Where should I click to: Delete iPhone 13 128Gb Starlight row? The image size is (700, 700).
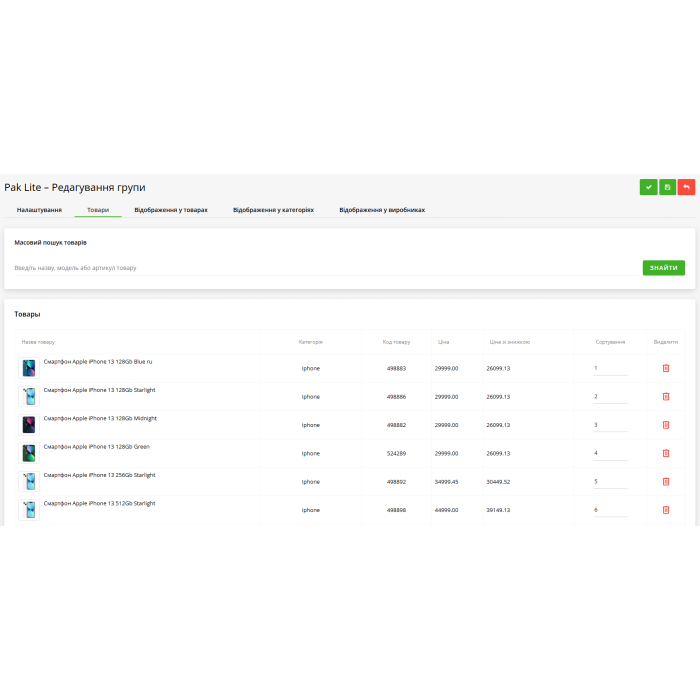(x=666, y=396)
